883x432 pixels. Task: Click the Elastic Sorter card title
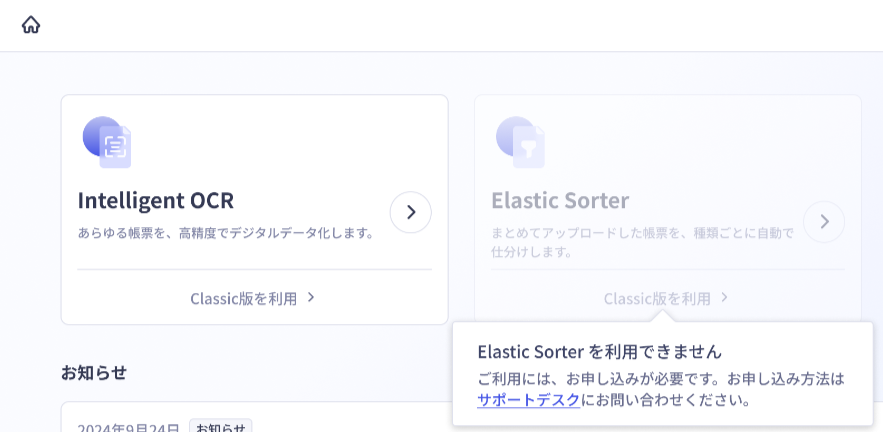click(x=560, y=201)
